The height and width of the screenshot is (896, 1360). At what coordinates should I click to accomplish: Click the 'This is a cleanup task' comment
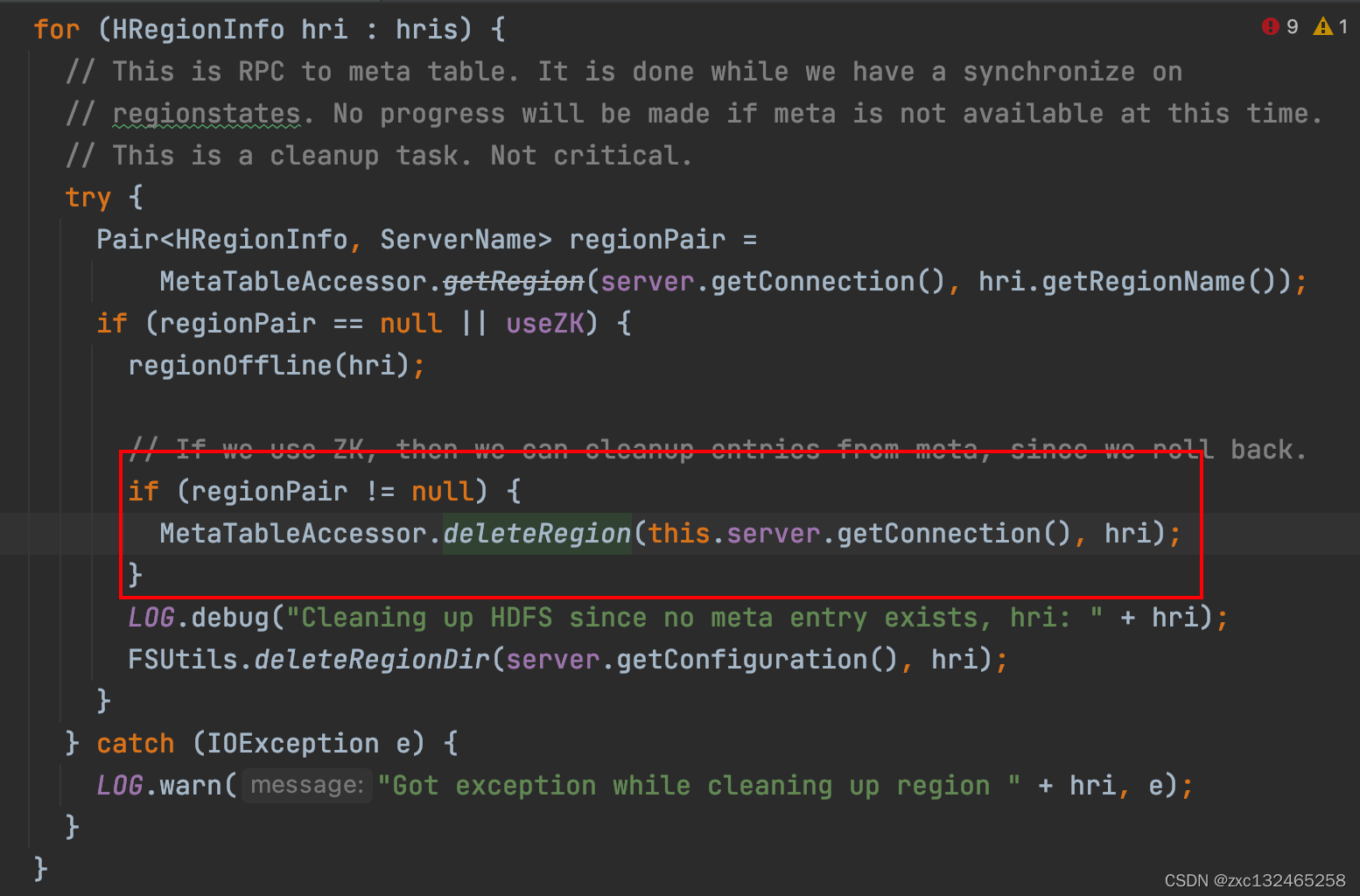click(379, 155)
